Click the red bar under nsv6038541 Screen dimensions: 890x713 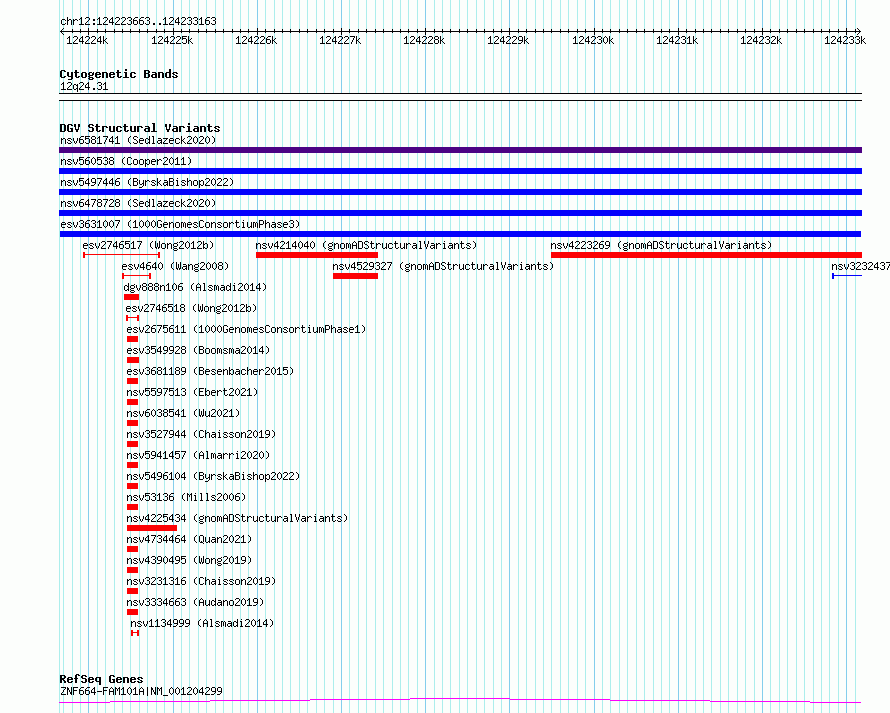pyautogui.click(x=132, y=423)
